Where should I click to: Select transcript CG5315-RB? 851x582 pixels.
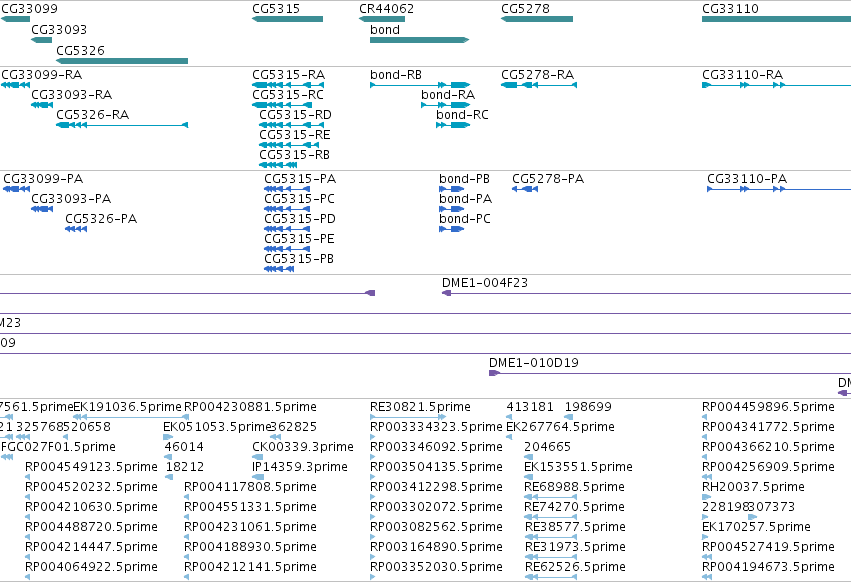pos(278,165)
